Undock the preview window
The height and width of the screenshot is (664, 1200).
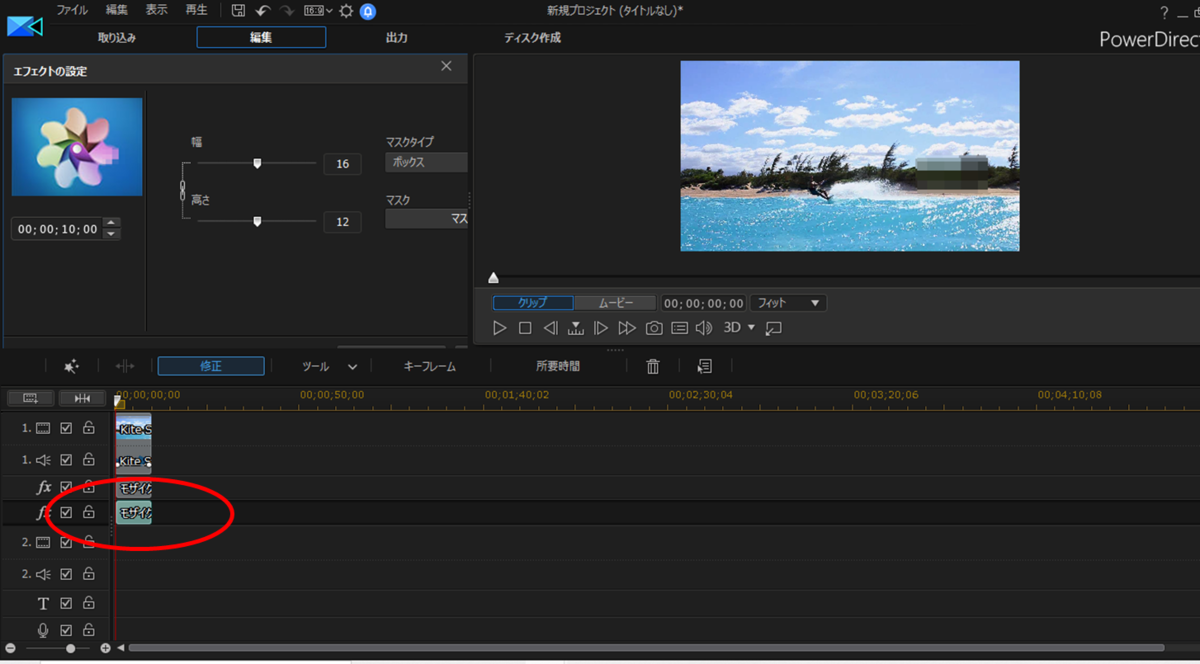[x=773, y=328]
